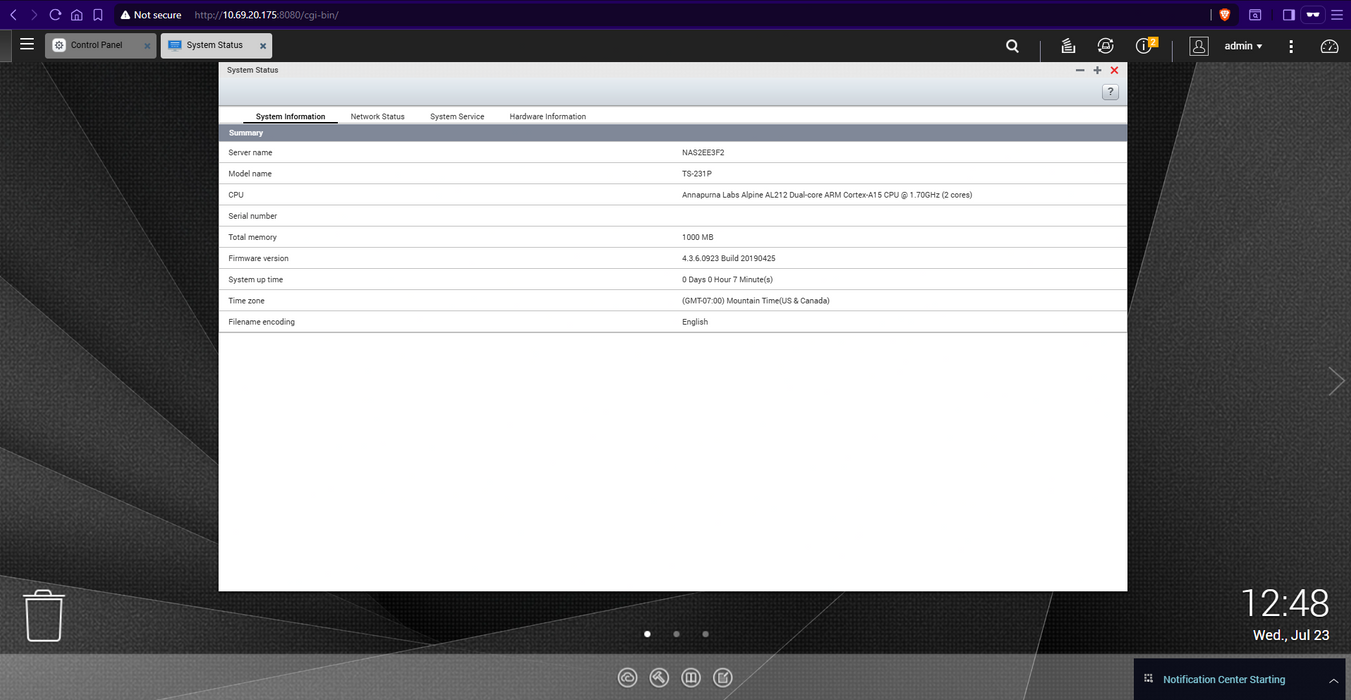Click the help question mark button
Image resolution: width=1351 pixels, height=700 pixels.
[1110, 92]
